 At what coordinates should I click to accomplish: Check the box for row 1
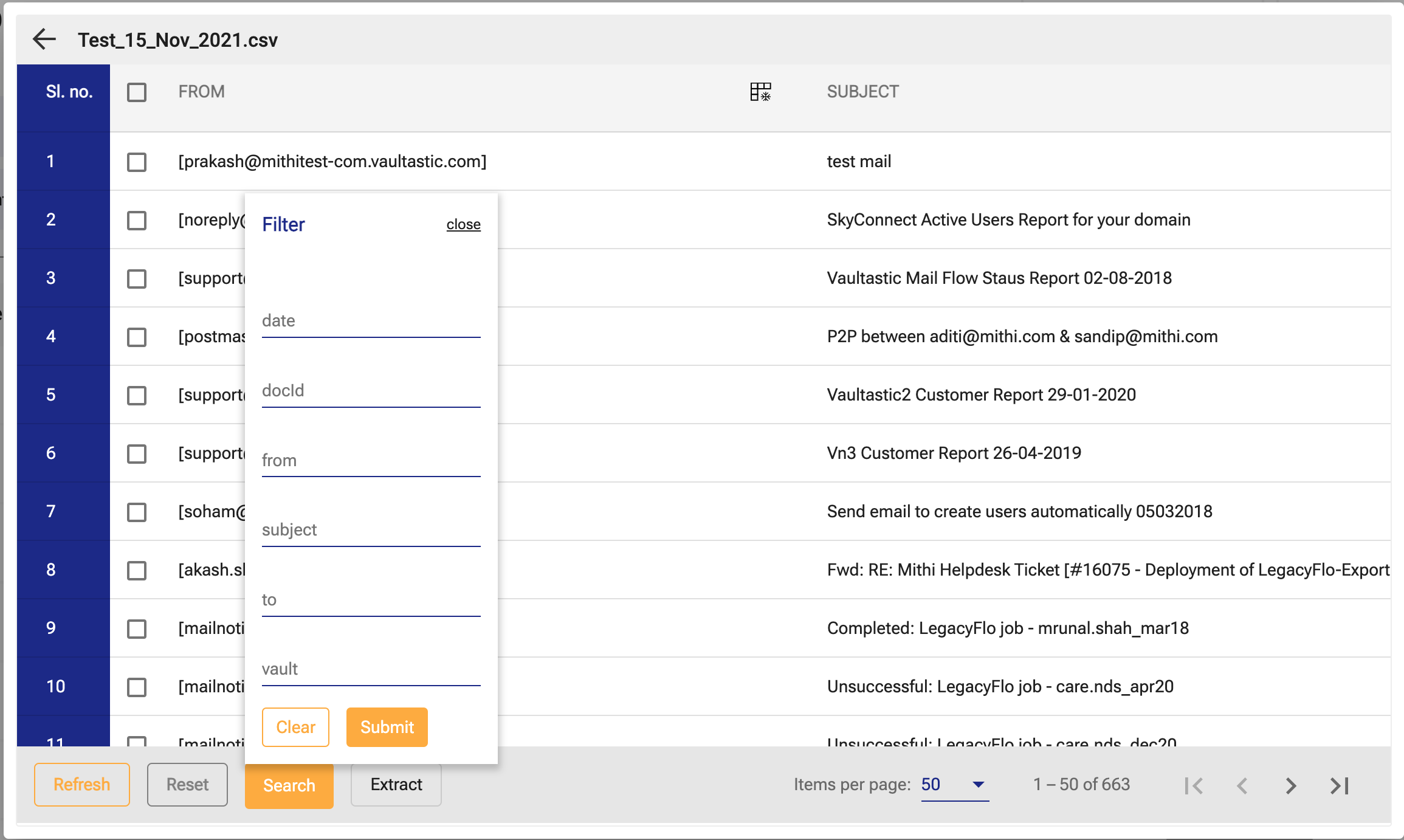137,162
